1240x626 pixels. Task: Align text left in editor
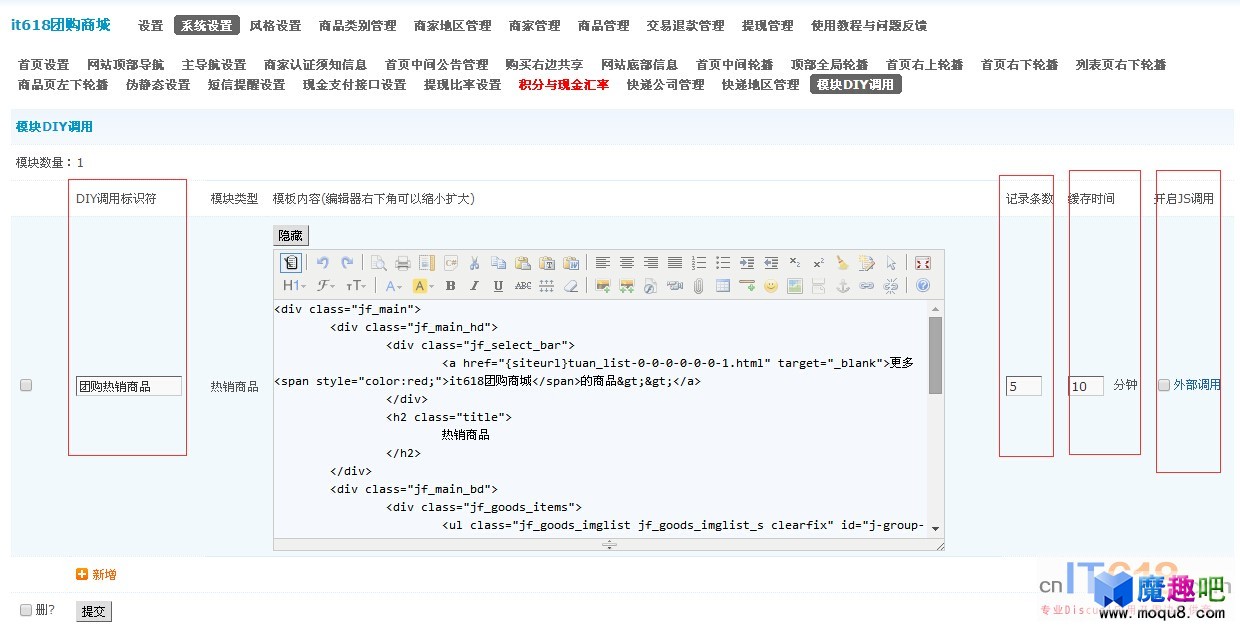(x=603, y=263)
